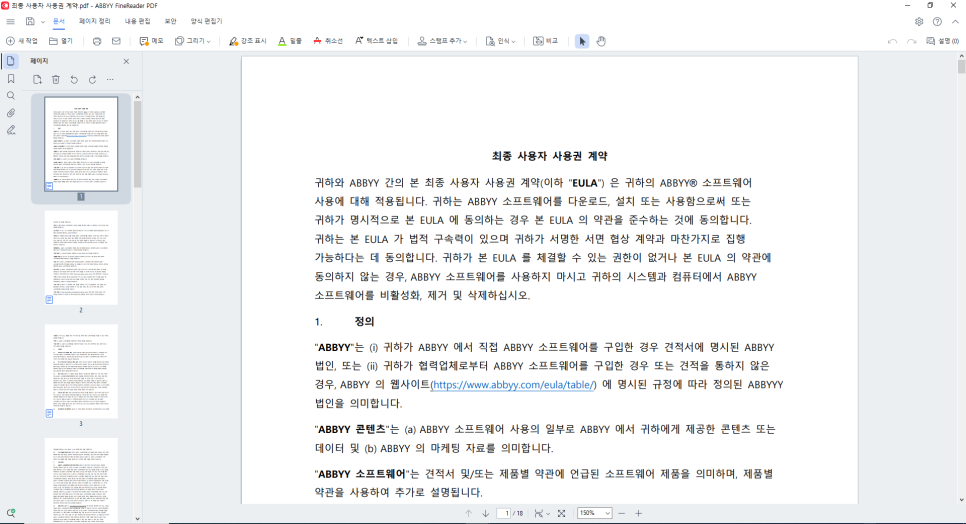Viewport: 966px width, 524px height.
Task: Open the bookmarks sidebar panel
Action: click(x=10, y=79)
